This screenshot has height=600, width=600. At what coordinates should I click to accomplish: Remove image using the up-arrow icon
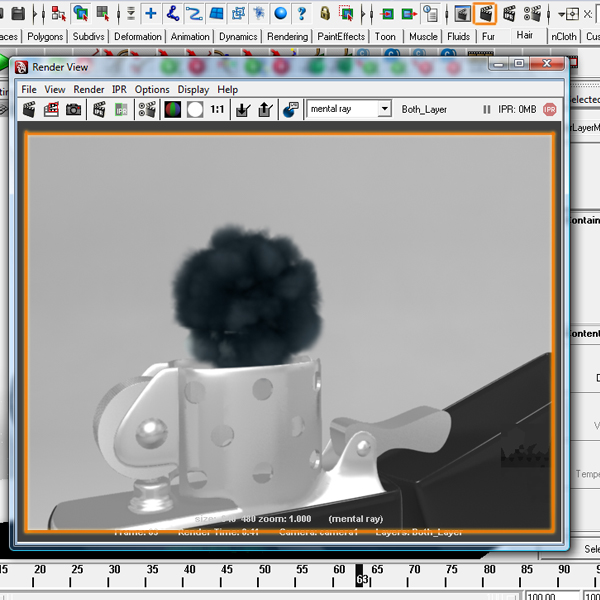[265, 110]
